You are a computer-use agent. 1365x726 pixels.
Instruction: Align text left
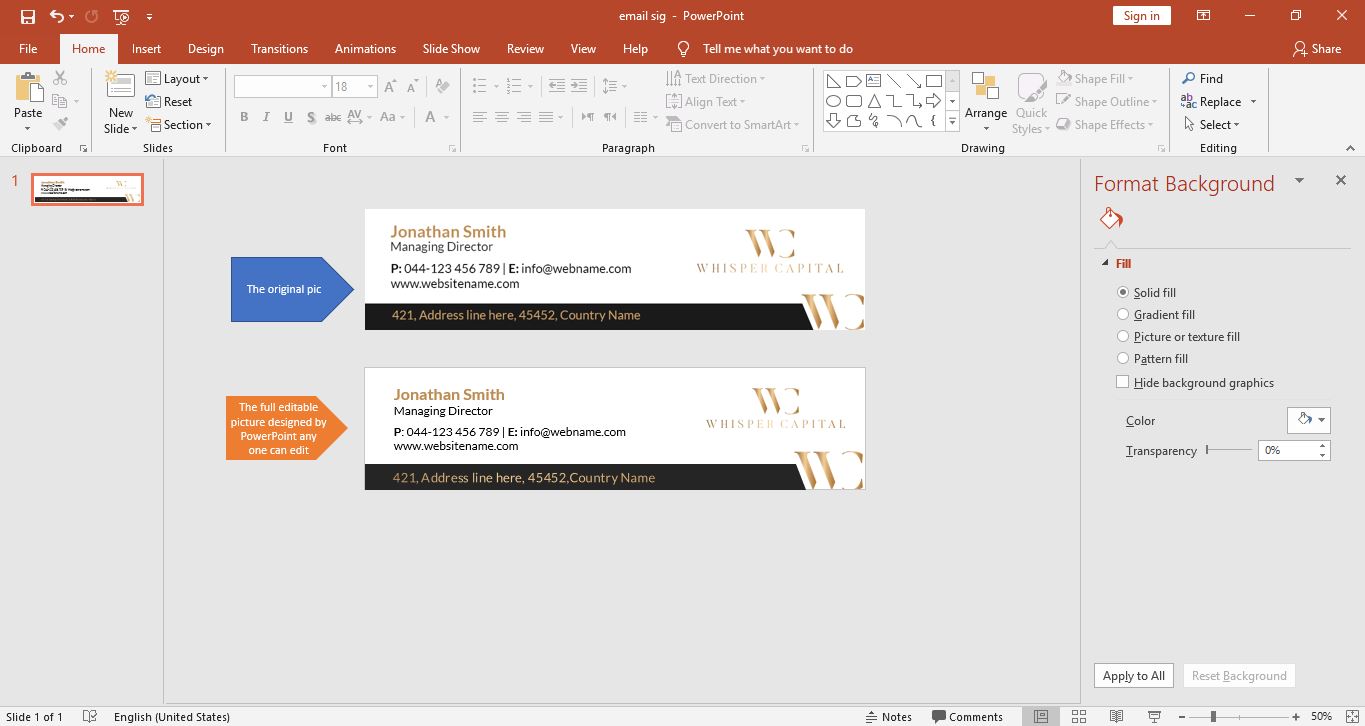pyautogui.click(x=480, y=117)
